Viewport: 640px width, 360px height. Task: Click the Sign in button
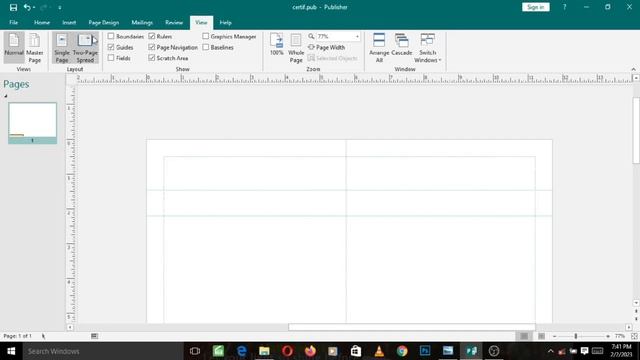pos(536,7)
